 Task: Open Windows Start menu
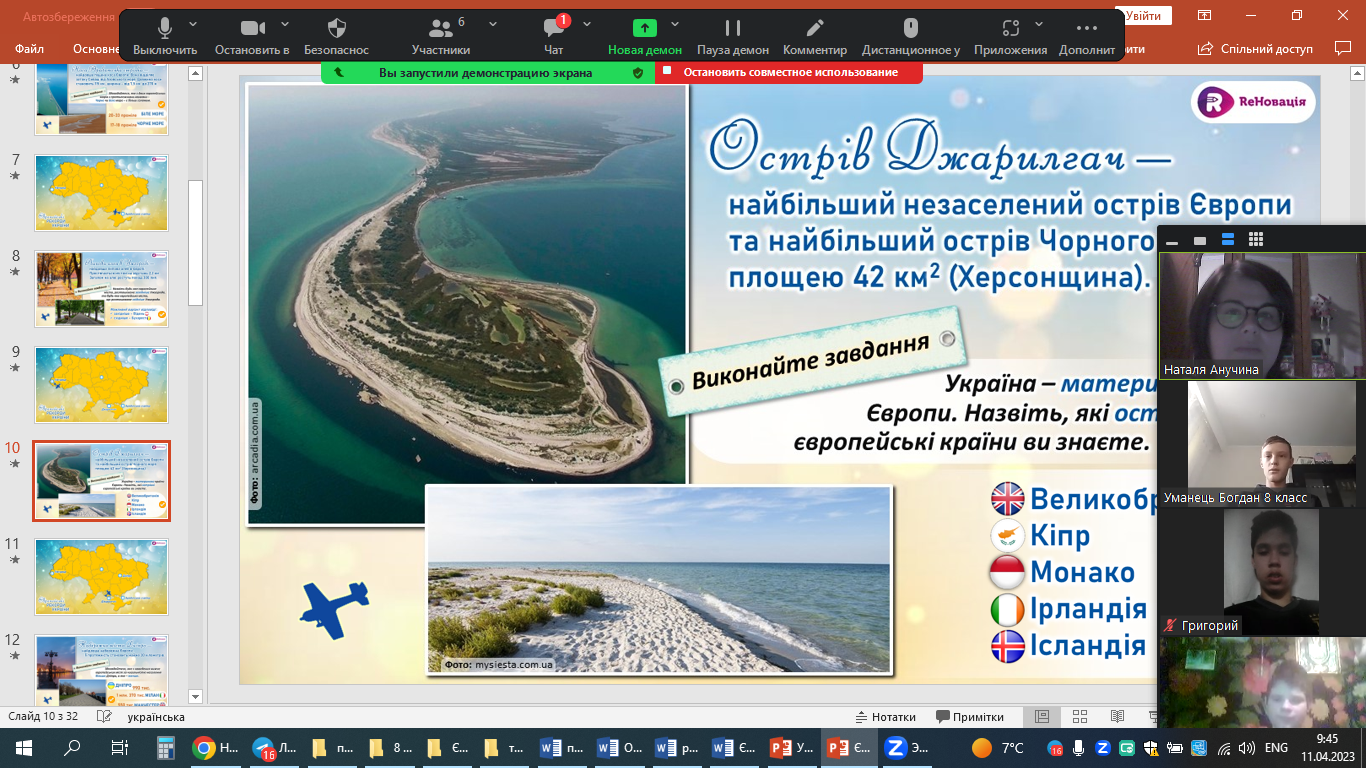click(23, 747)
